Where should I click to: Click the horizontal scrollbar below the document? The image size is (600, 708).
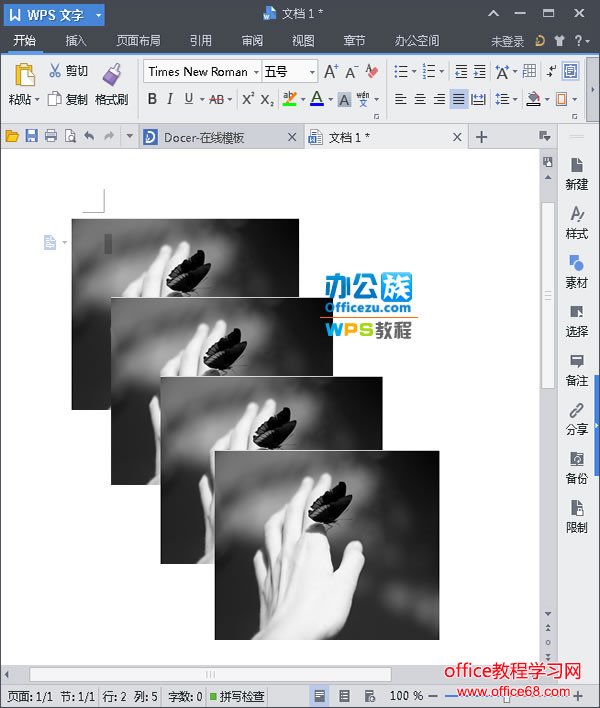pos(210,674)
